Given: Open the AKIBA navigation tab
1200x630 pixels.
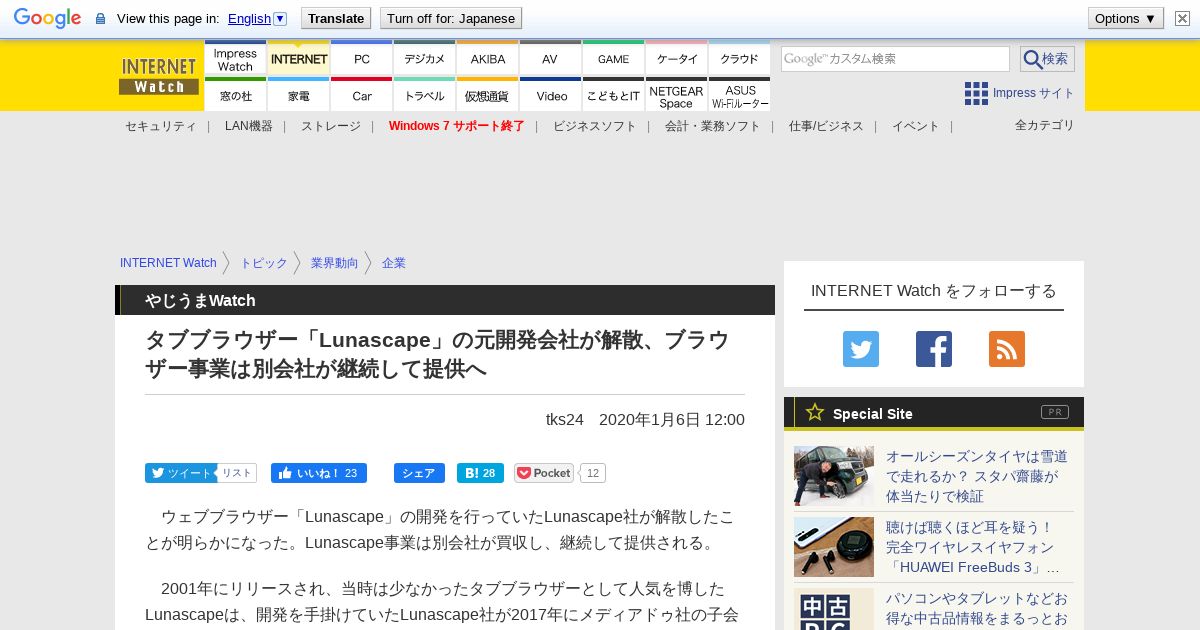Looking at the screenshot, I should click(487, 60).
